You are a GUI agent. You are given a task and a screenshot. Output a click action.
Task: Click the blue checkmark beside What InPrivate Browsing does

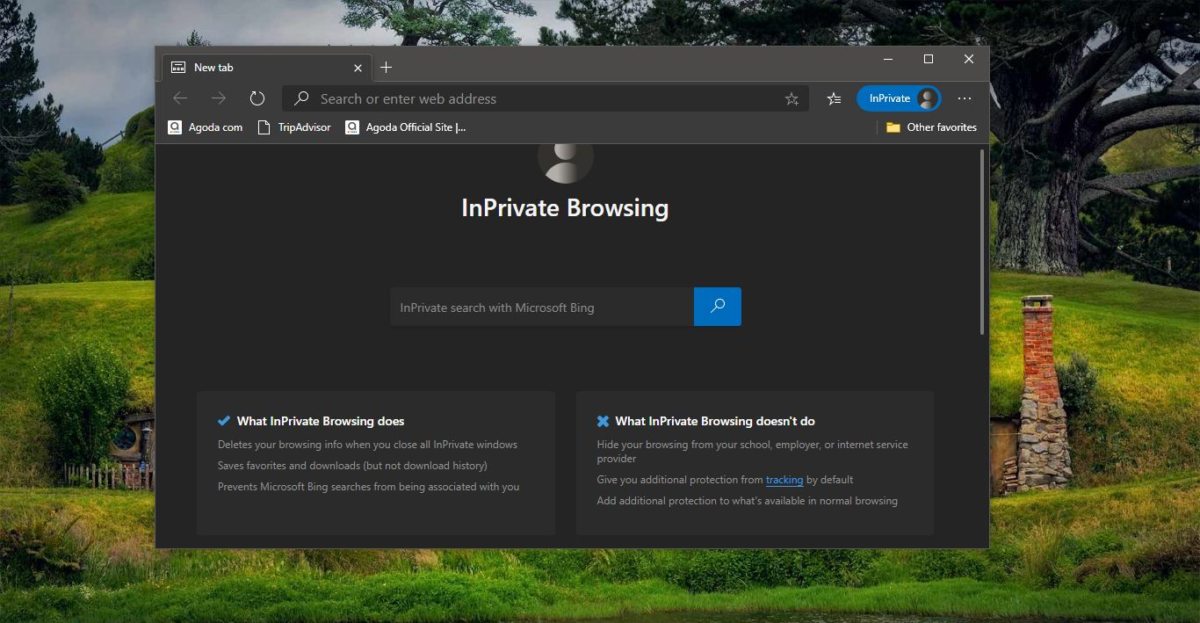[x=225, y=420]
